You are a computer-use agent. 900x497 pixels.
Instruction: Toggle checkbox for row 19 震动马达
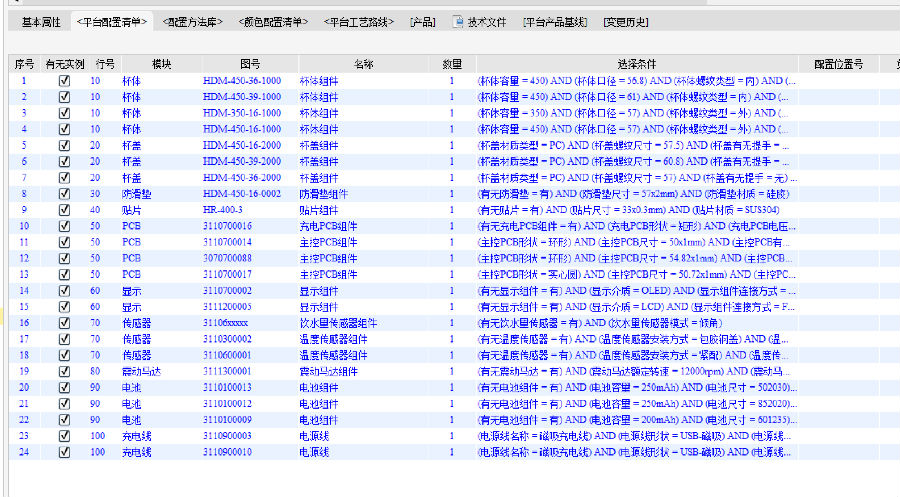click(x=64, y=371)
